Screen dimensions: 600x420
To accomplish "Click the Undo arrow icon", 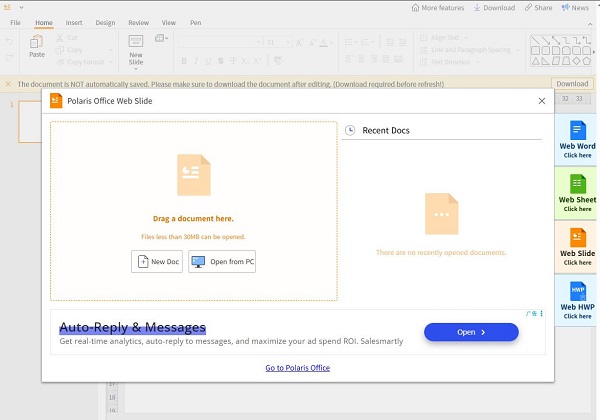I will pos(9,41).
